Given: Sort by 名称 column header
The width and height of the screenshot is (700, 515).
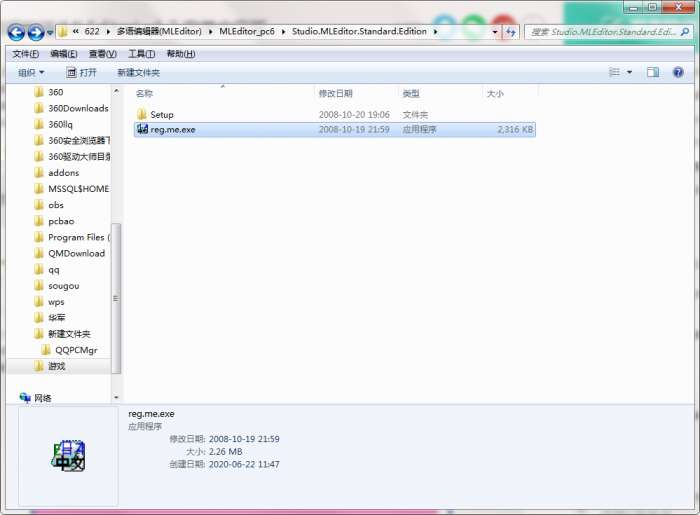Looking at the screenshot, I should 144,93.
